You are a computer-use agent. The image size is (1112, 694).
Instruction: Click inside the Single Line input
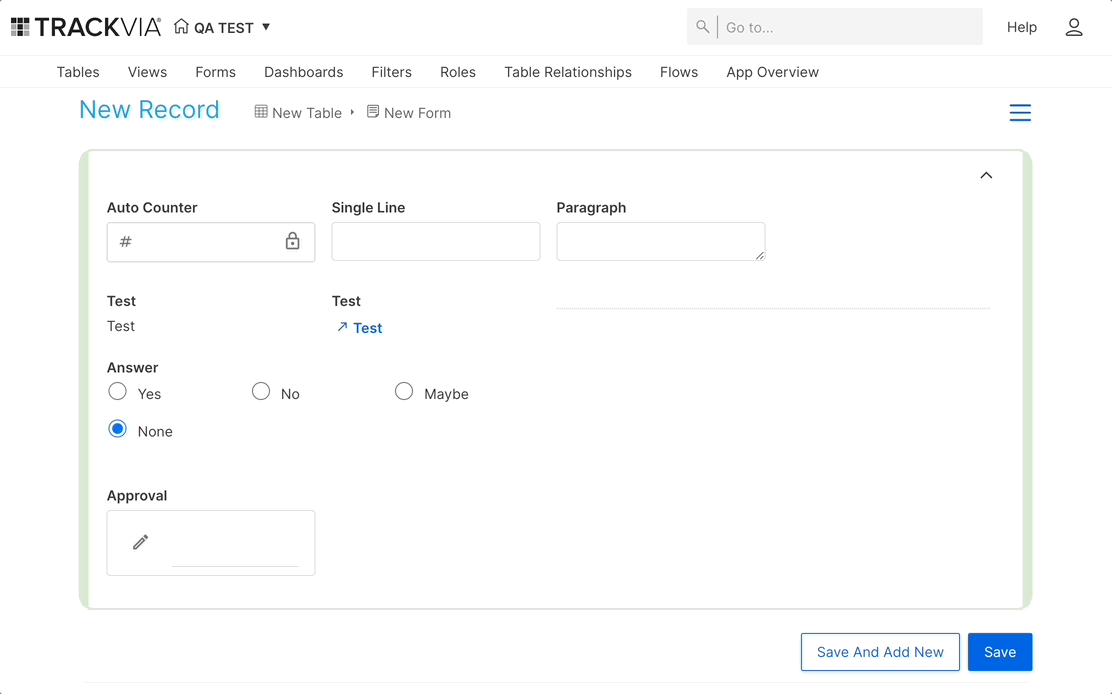(x=435, y=241)
